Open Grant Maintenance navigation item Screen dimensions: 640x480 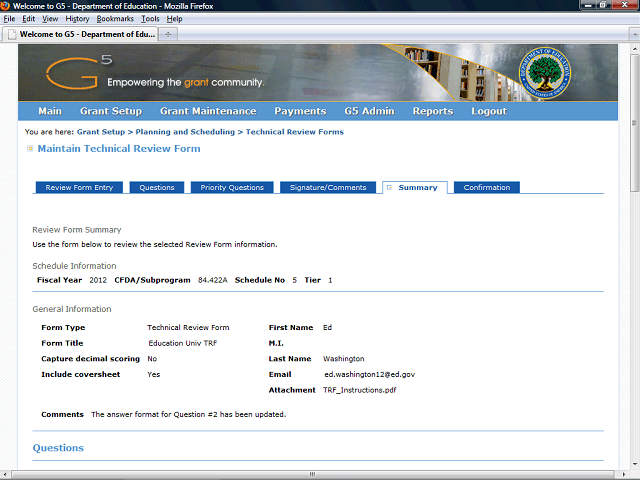click(x=208, y=111)
